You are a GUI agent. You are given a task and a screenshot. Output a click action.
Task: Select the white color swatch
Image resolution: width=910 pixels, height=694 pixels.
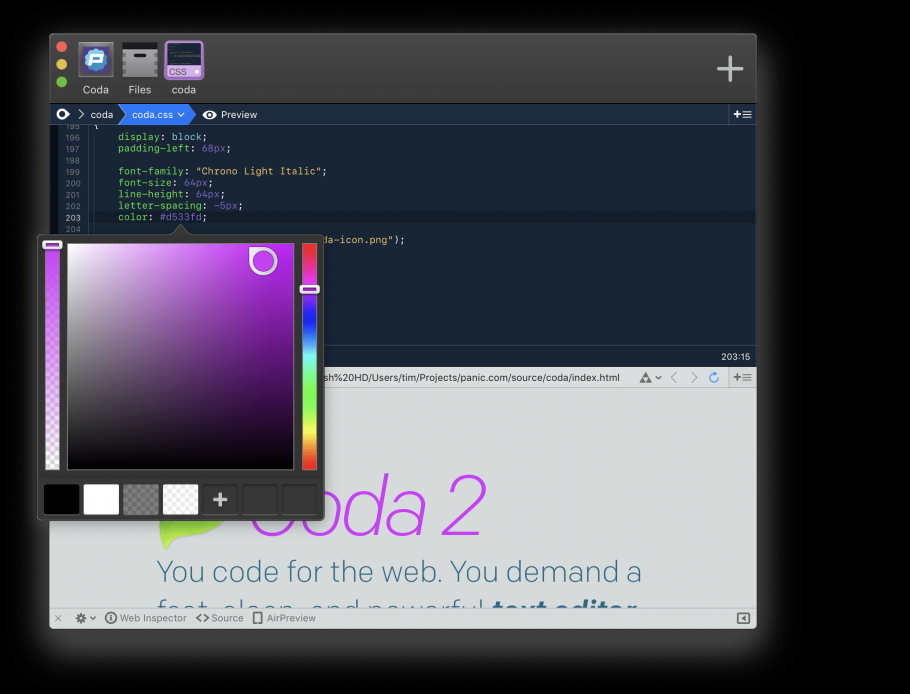[101, 499]
